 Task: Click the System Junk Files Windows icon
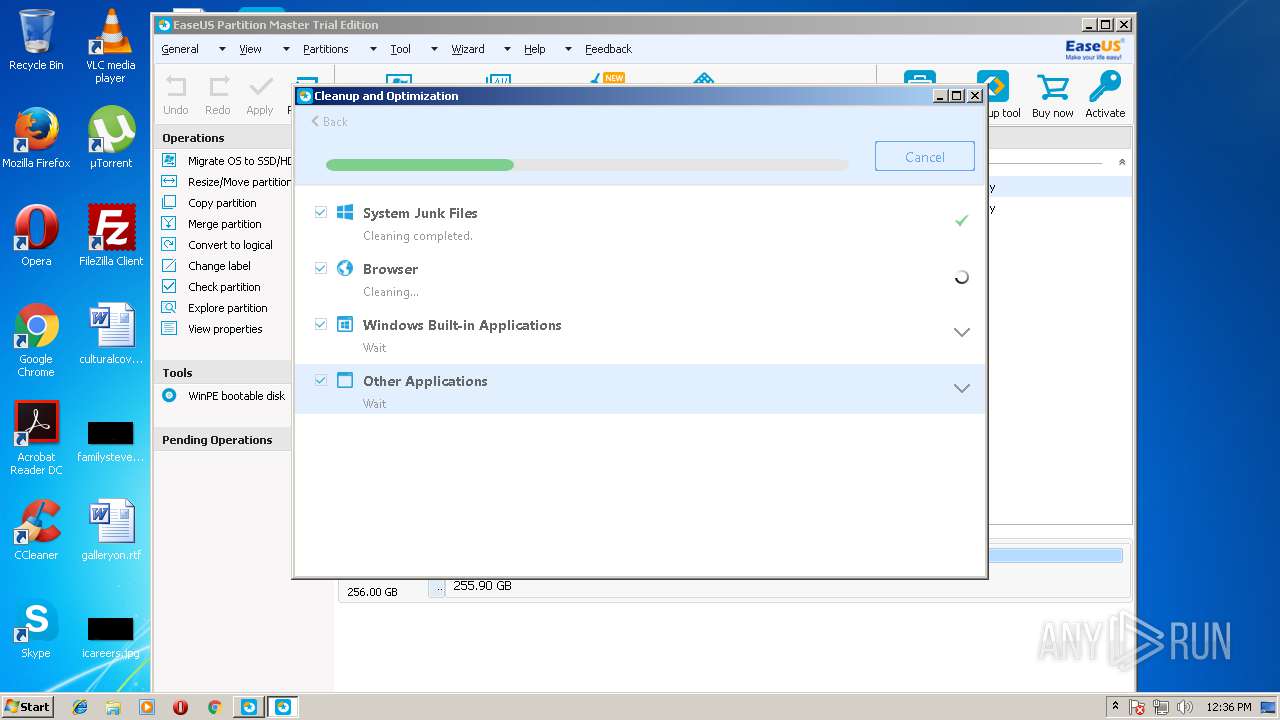coord(345,212)
